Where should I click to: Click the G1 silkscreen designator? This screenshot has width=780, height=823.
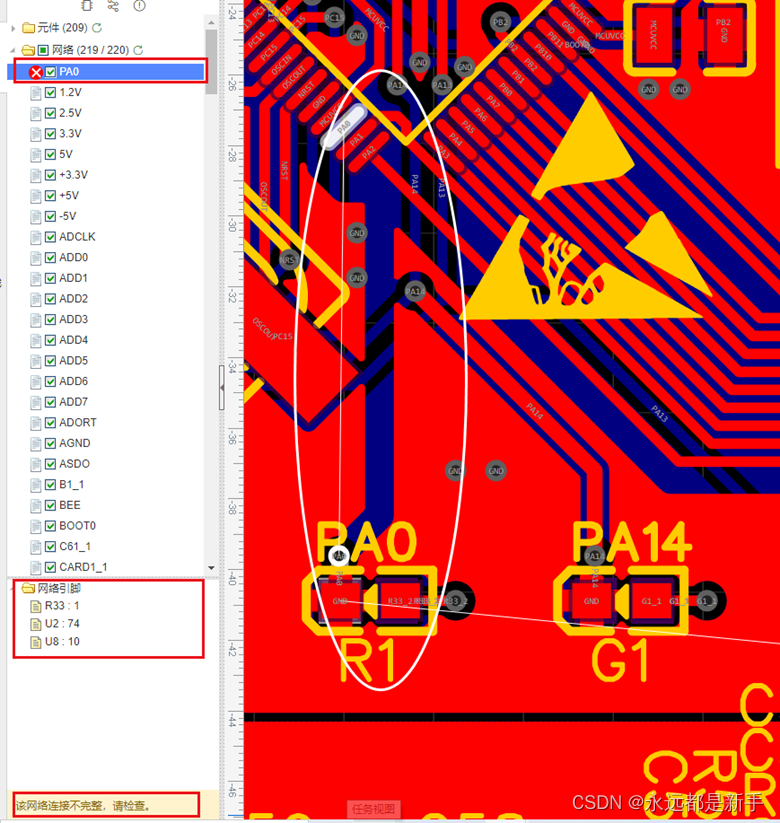pos(620,661)
